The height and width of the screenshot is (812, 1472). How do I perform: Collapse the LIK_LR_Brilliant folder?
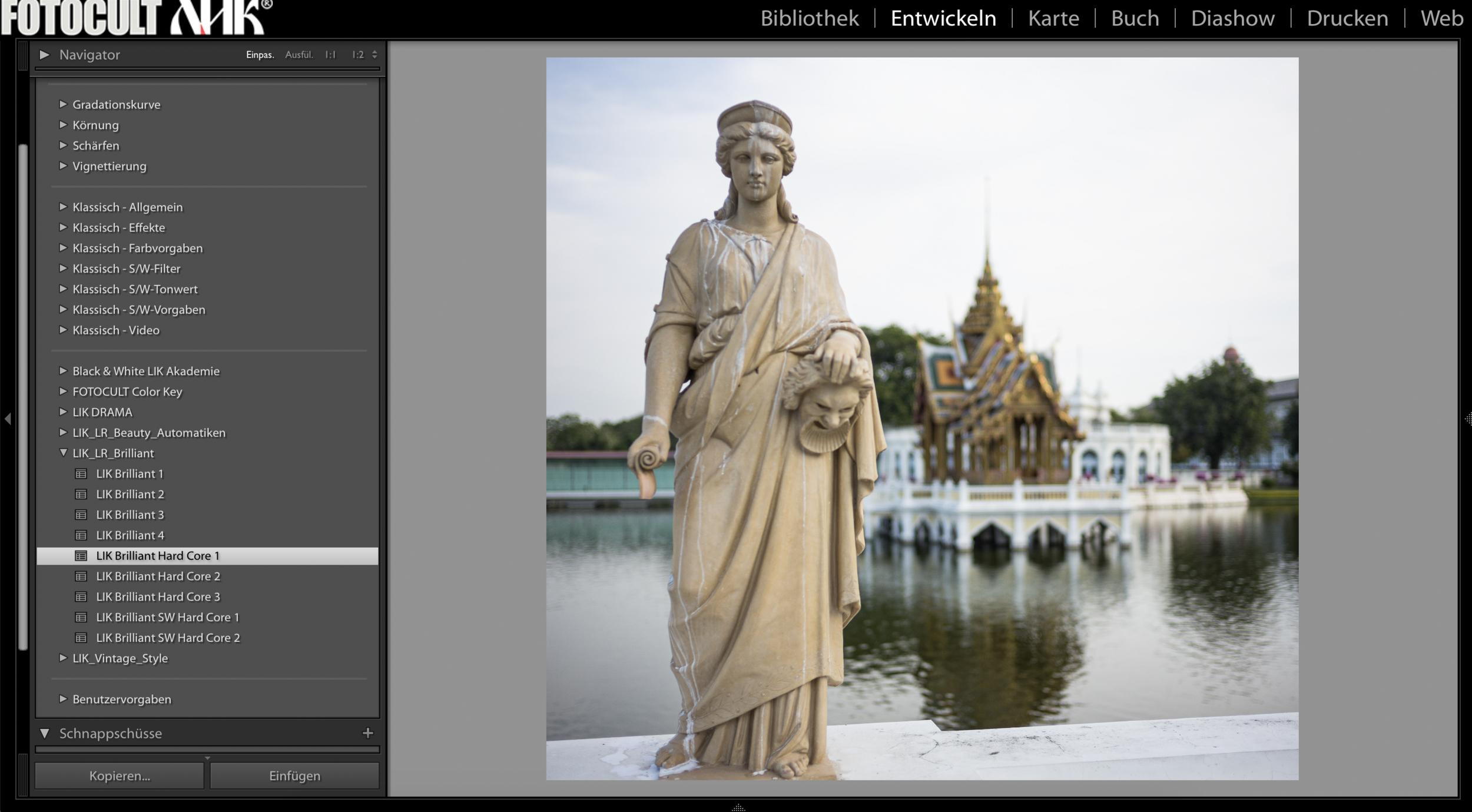[x=63, y=453]
